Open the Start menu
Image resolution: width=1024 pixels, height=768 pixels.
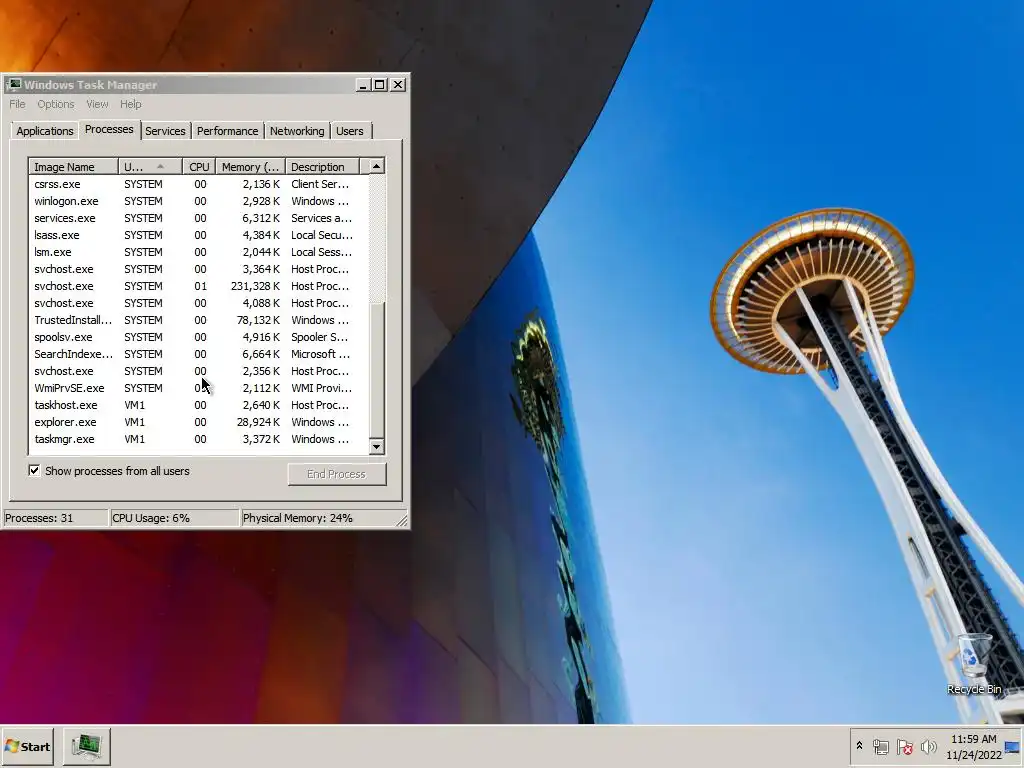point(27,746)
